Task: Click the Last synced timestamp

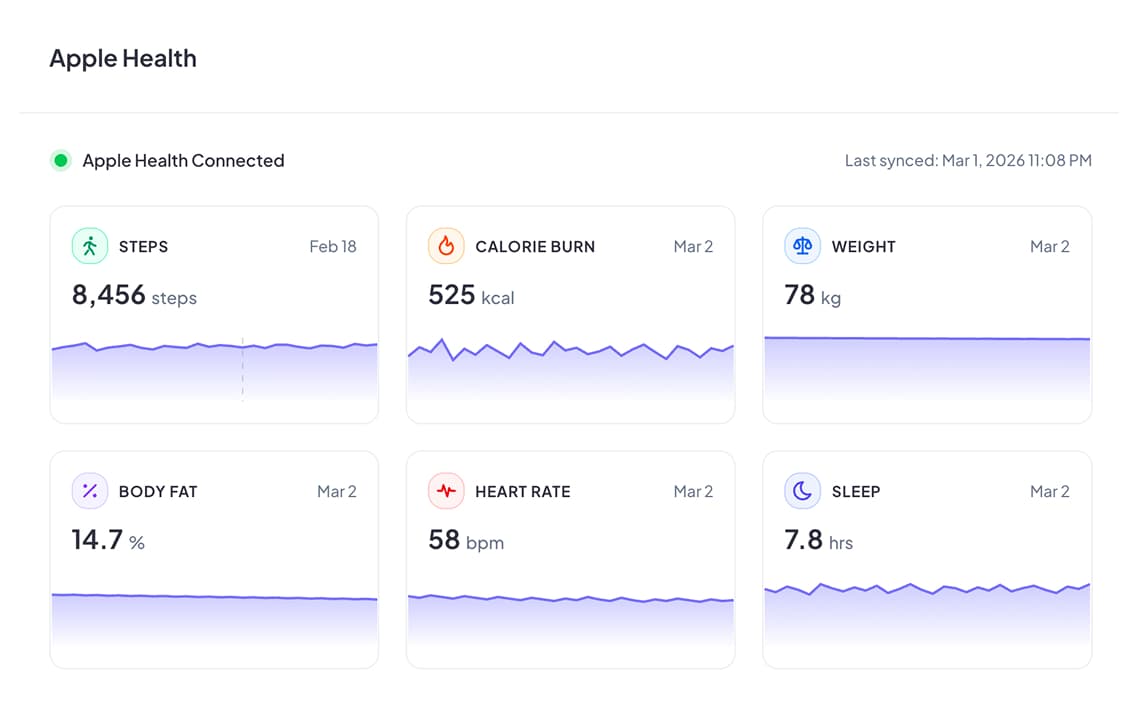Action: pyautogui.click(x=968, y=160)
